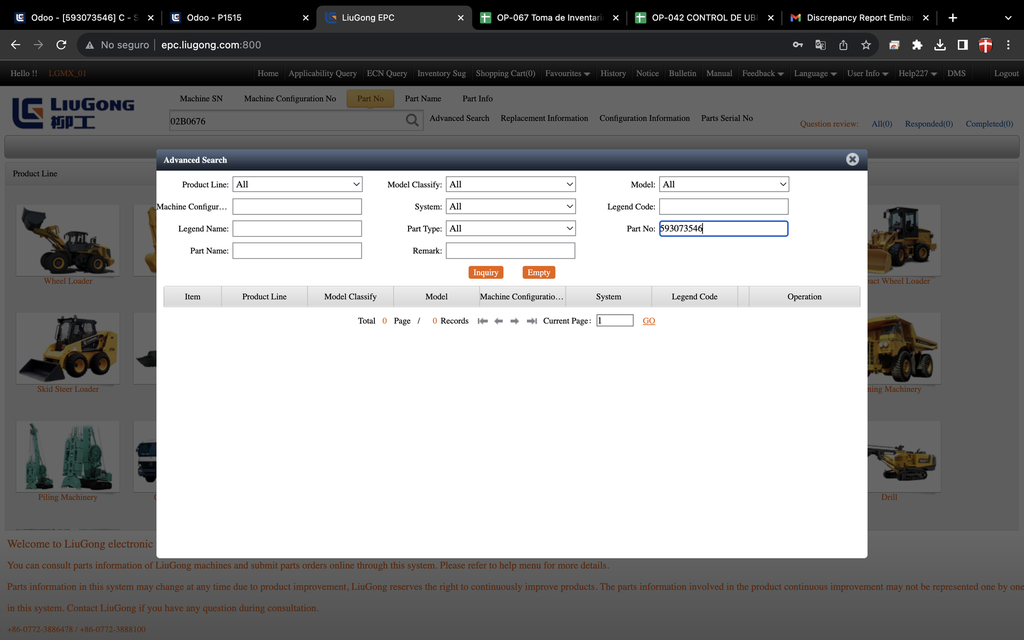This screenshot has width=1024, height=640.
Task: Reload the page
Action: (x=62, y=45)
